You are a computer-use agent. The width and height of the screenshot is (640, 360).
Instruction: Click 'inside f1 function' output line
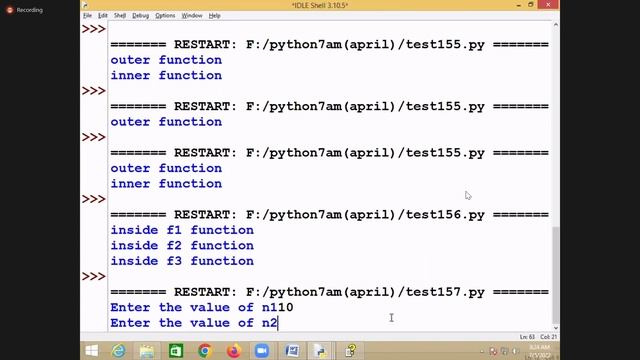(x=182, y=230)
